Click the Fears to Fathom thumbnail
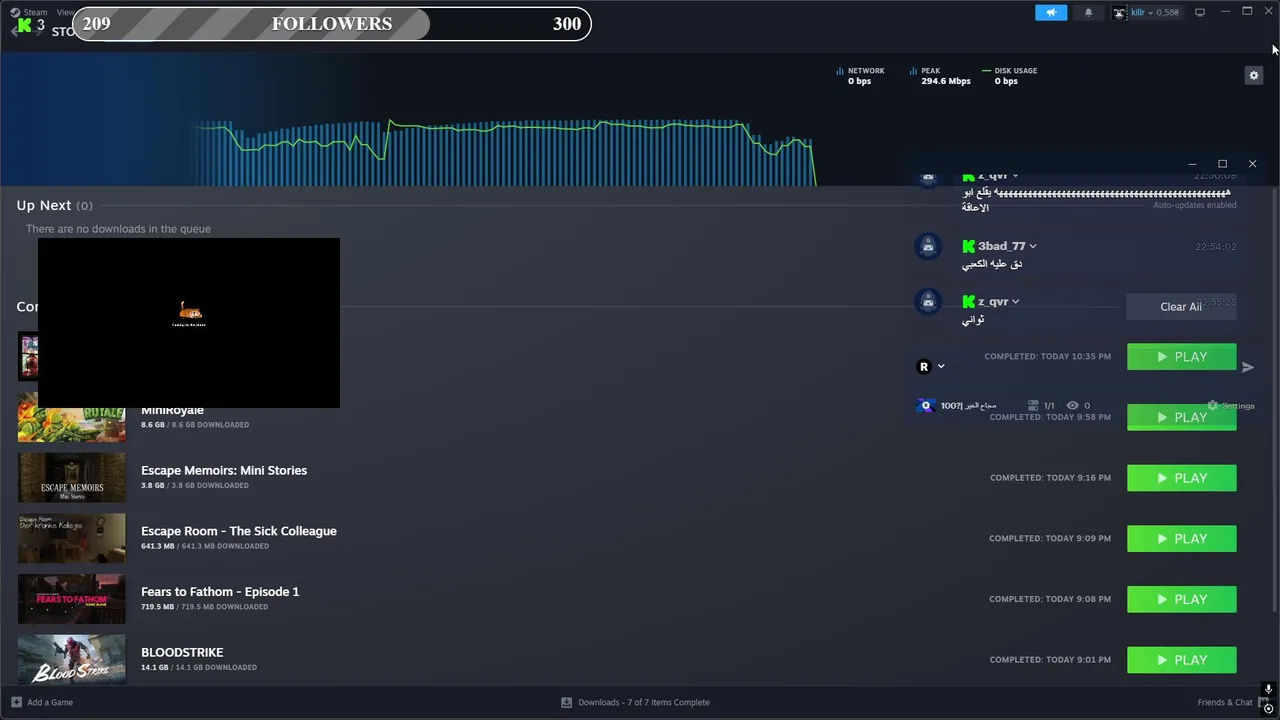 pos(72,599)
